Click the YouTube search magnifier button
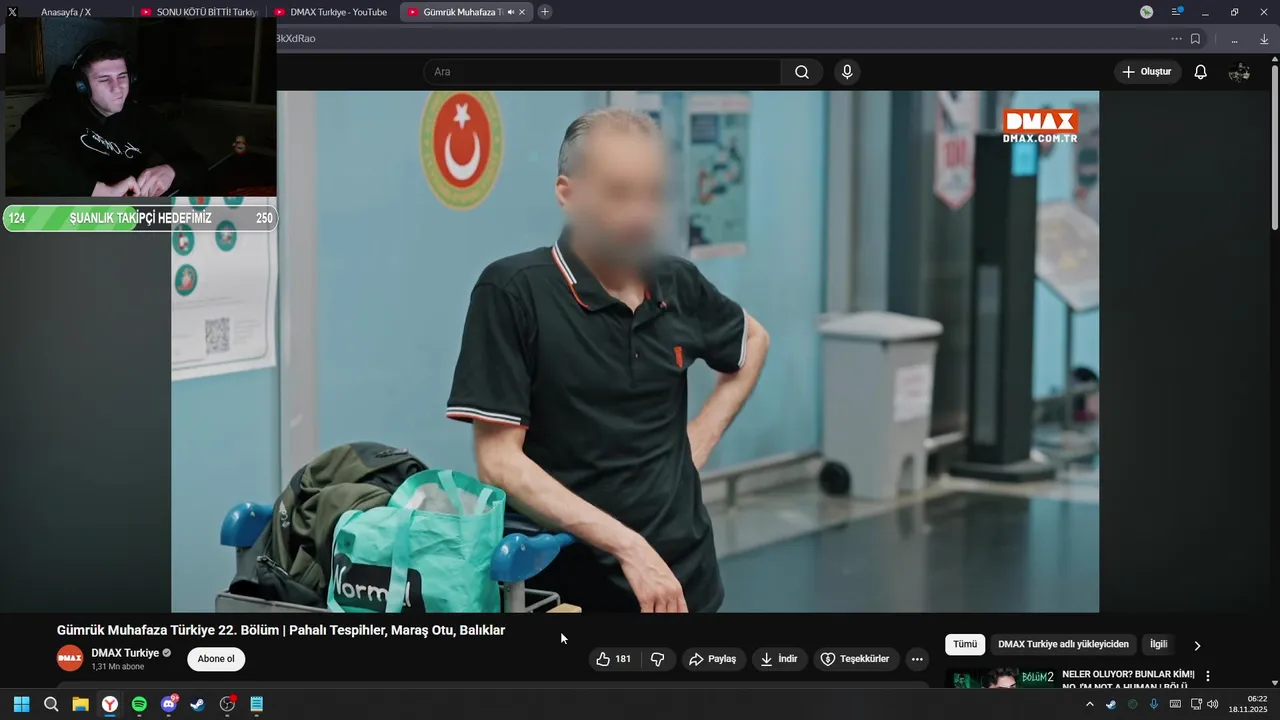This screenshot has height=720, width=1280. point(802,72)
